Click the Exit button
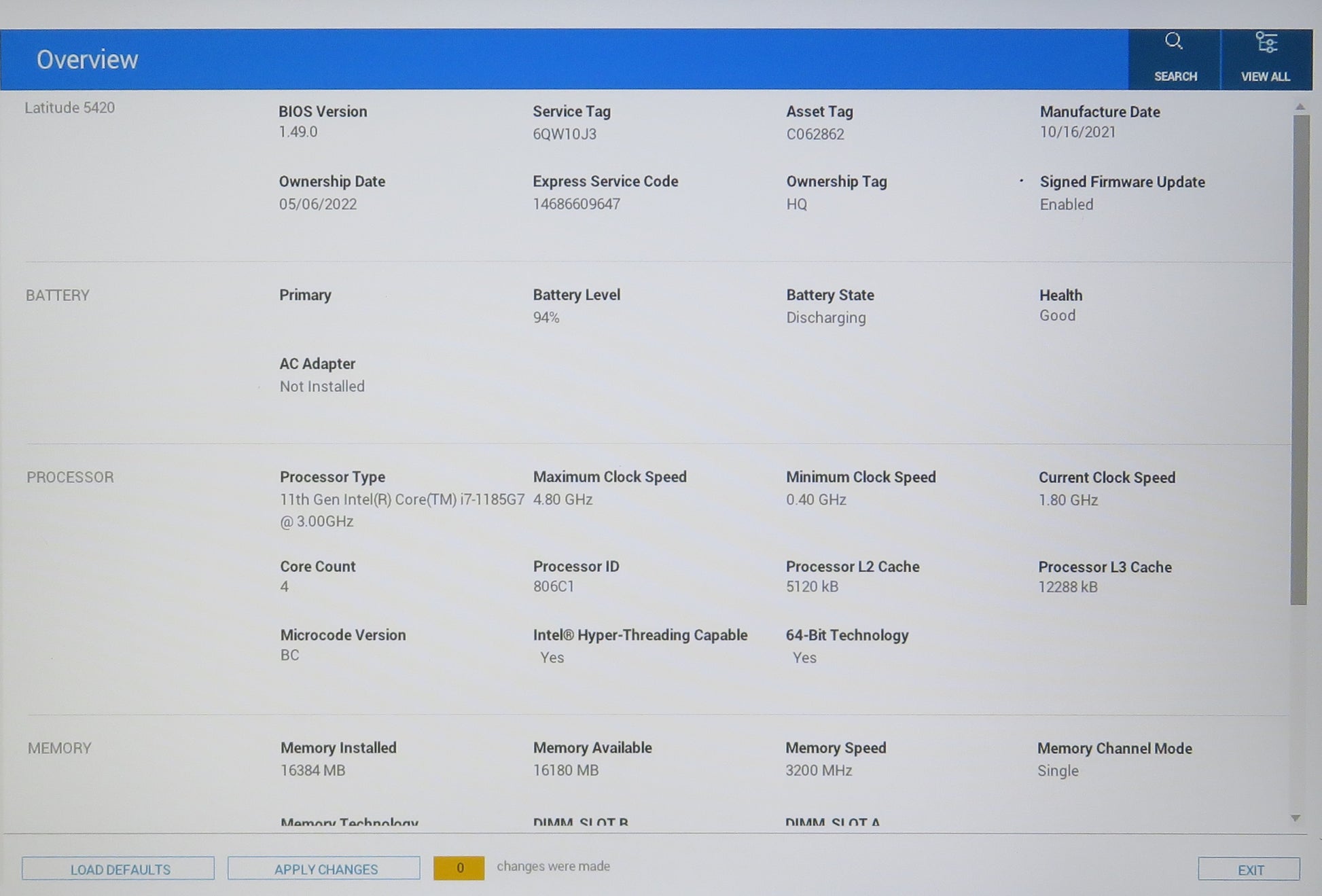 [x=1249, y=870]
